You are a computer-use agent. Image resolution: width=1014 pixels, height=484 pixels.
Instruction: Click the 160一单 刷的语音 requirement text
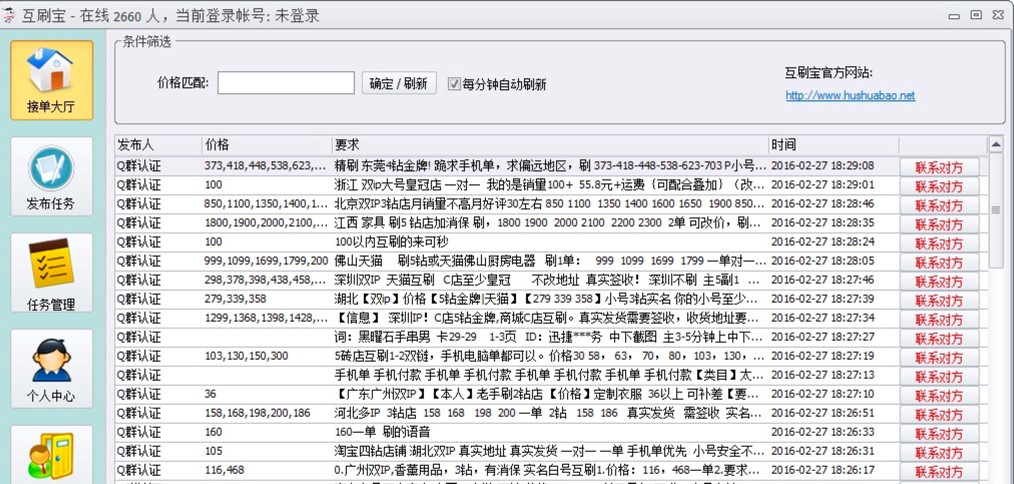click(x=382, y=432)
